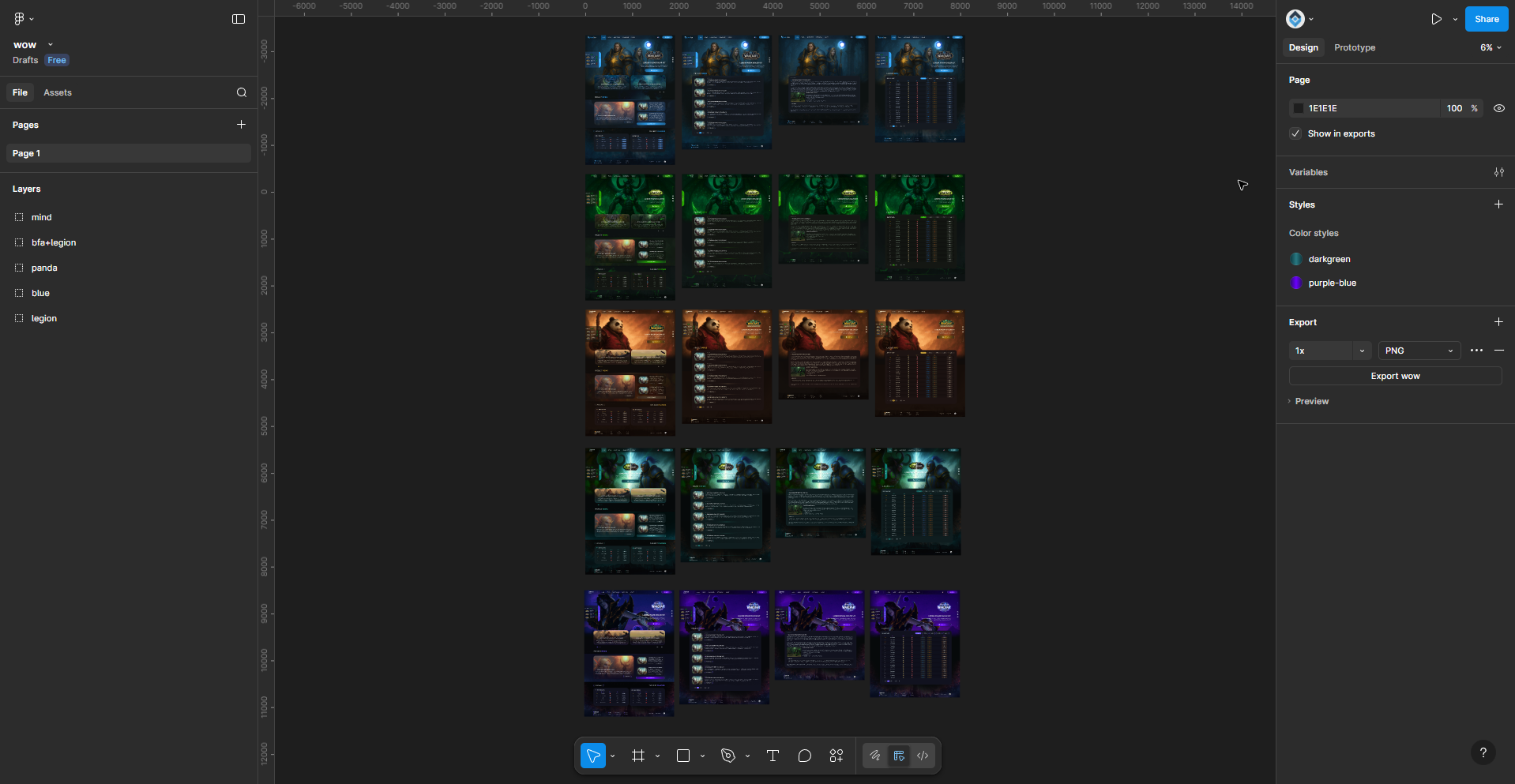Switch to the Design tab

1303,47
